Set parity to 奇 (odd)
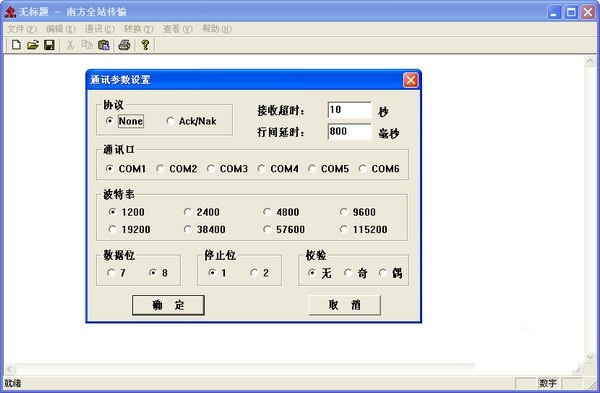Image resolution: width=600 pixels, height=393 pixels. [x=355, y=273]
